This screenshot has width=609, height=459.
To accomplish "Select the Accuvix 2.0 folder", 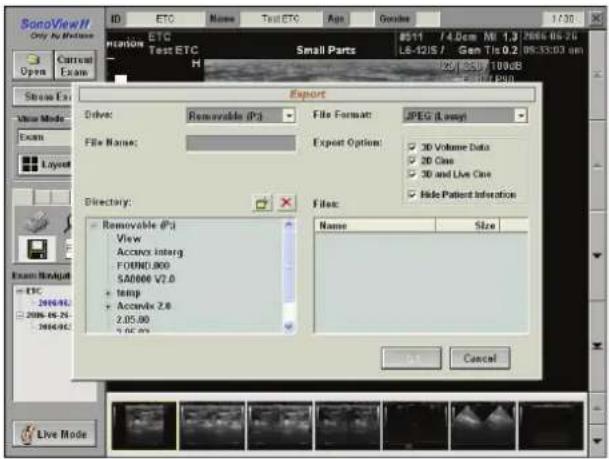I will (x=144, y=306).
